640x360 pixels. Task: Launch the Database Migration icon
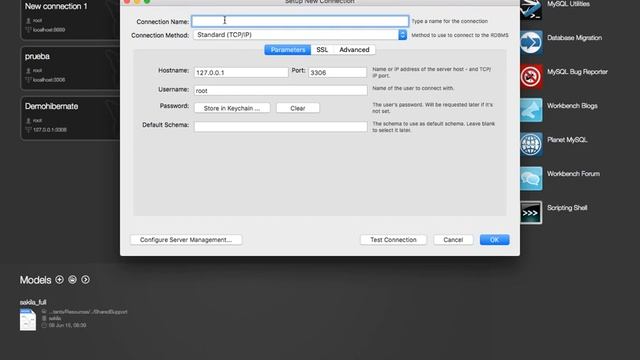[x=531, y=43]
